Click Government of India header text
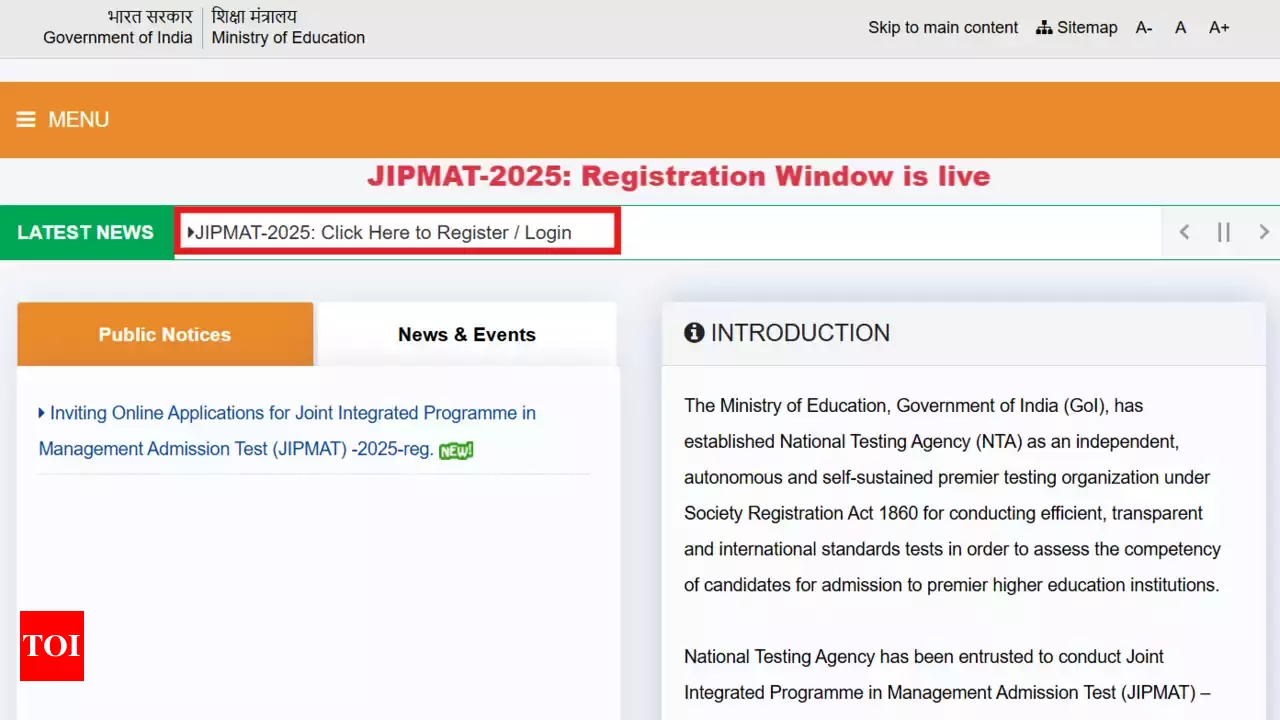Image resolution: width=1280 pixels, height=720 pixels. (118, 38)
